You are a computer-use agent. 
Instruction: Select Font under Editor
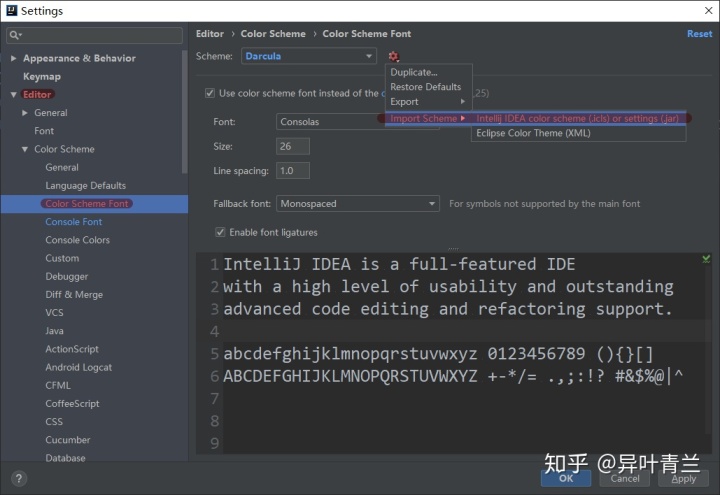click(44, 131)
